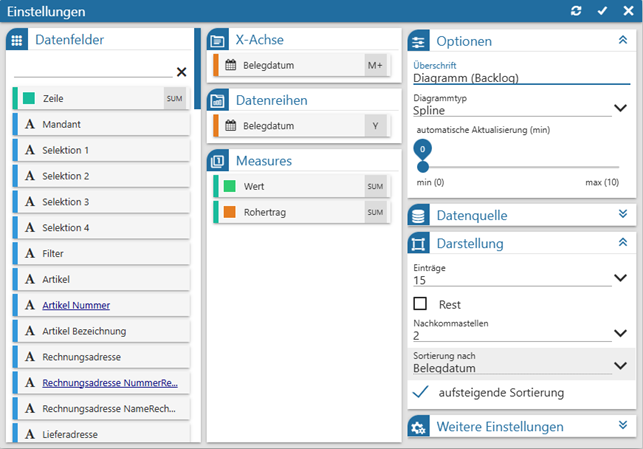Open the Diagrammtyp dropdown
The image size is (643, 449).
620,108
